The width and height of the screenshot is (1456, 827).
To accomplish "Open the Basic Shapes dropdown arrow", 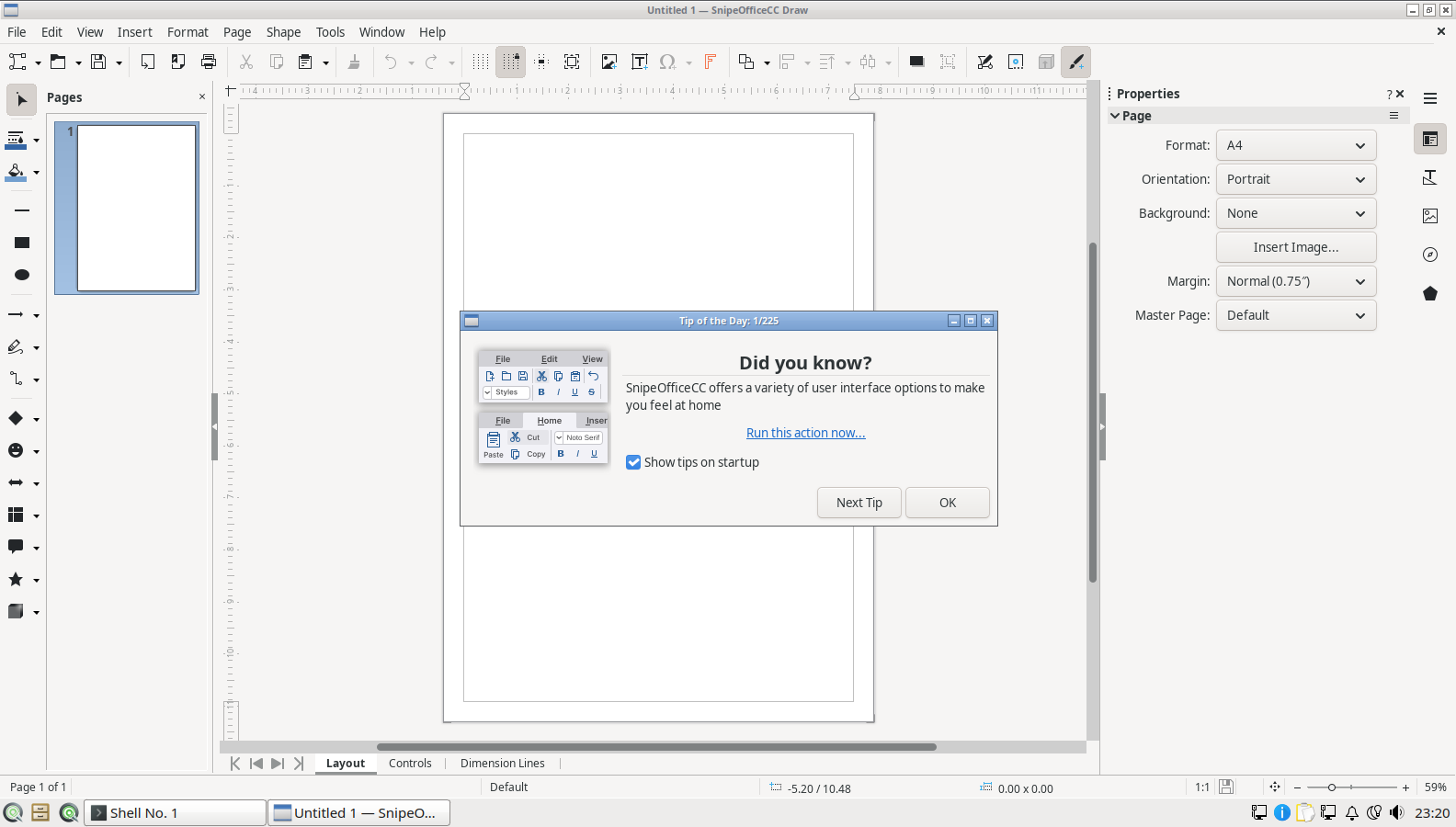I will click(x=37, y=419).
